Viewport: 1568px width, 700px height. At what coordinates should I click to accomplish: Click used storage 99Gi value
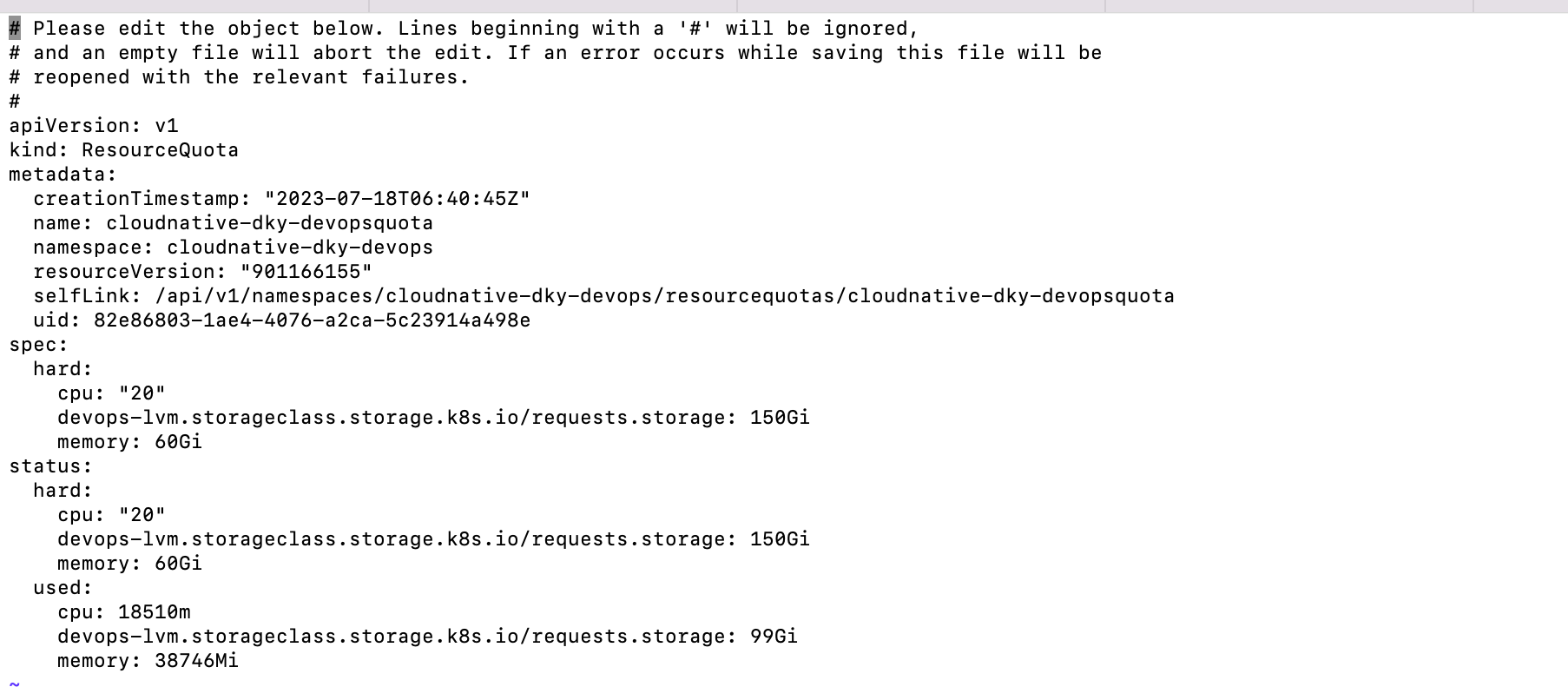pyautogui.click(x=774, y=637)
